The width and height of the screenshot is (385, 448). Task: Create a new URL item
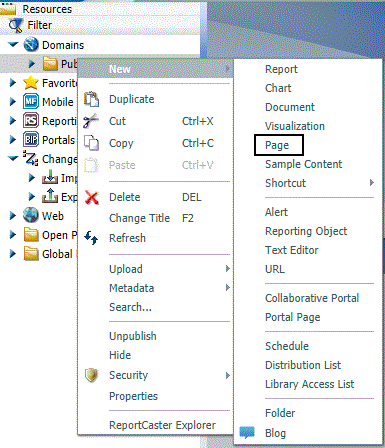[275, 269]
